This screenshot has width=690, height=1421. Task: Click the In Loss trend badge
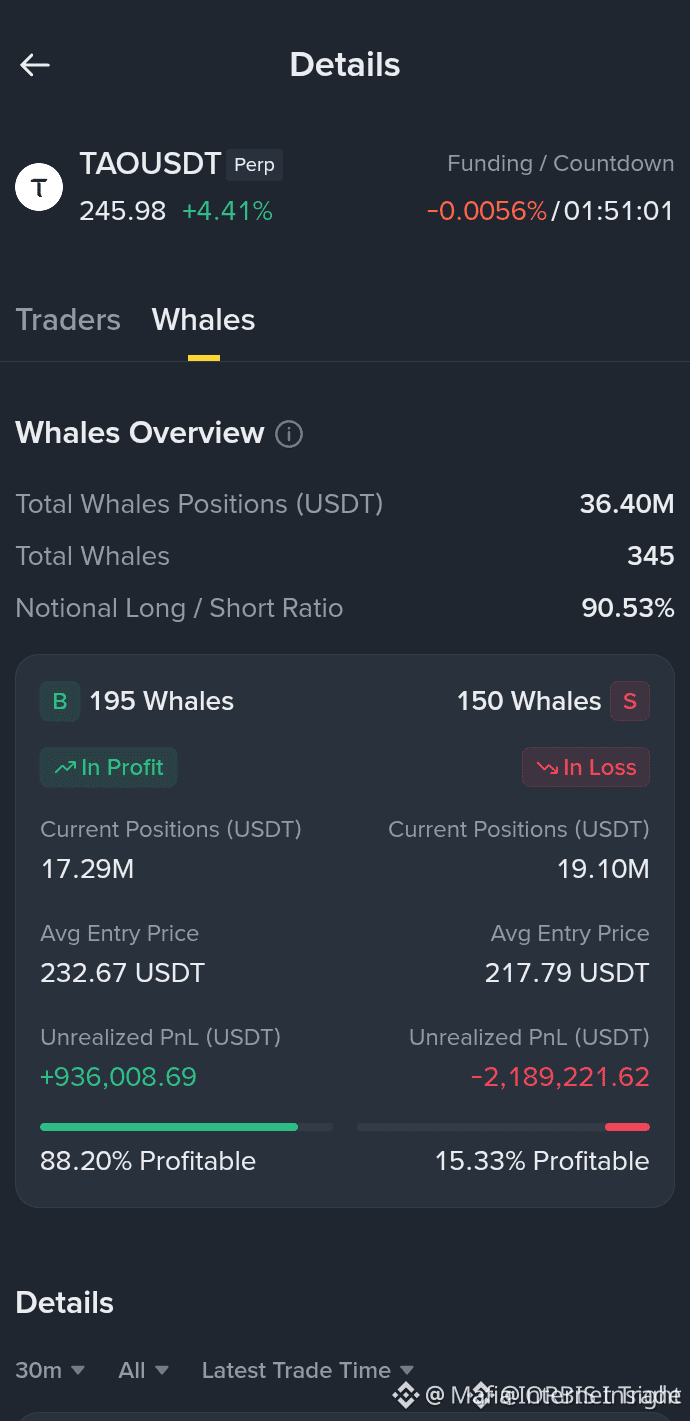coord(586,767)
